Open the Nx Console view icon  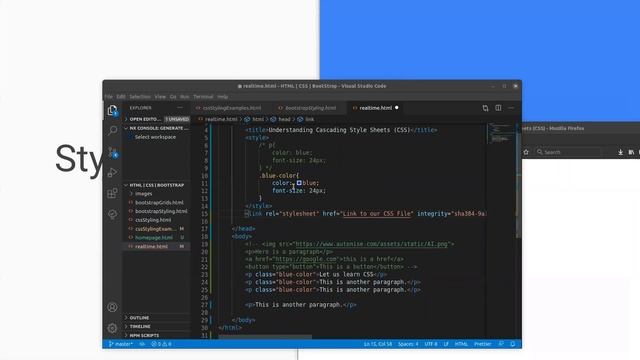coord(112,214)
